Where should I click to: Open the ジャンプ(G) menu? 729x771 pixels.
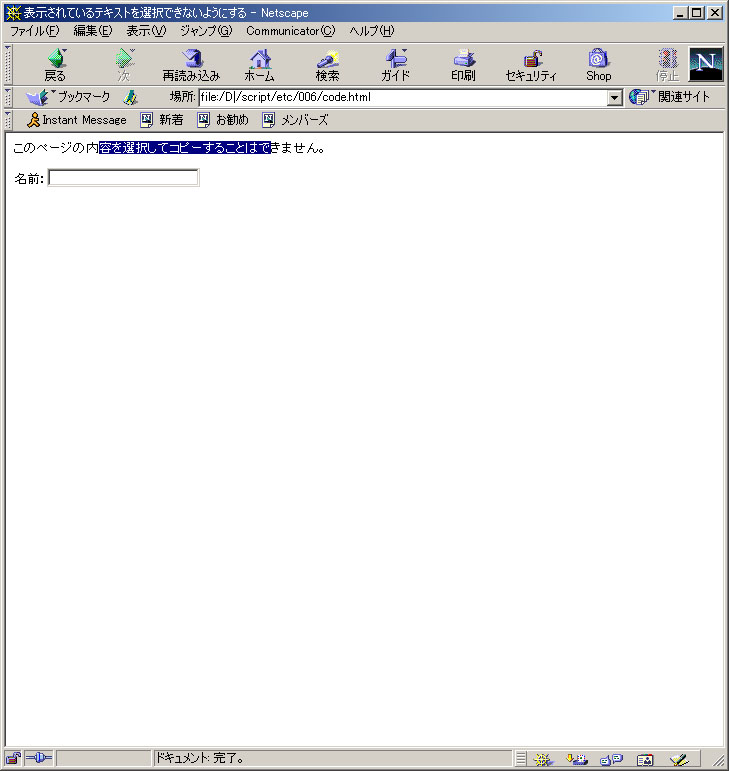206,31
